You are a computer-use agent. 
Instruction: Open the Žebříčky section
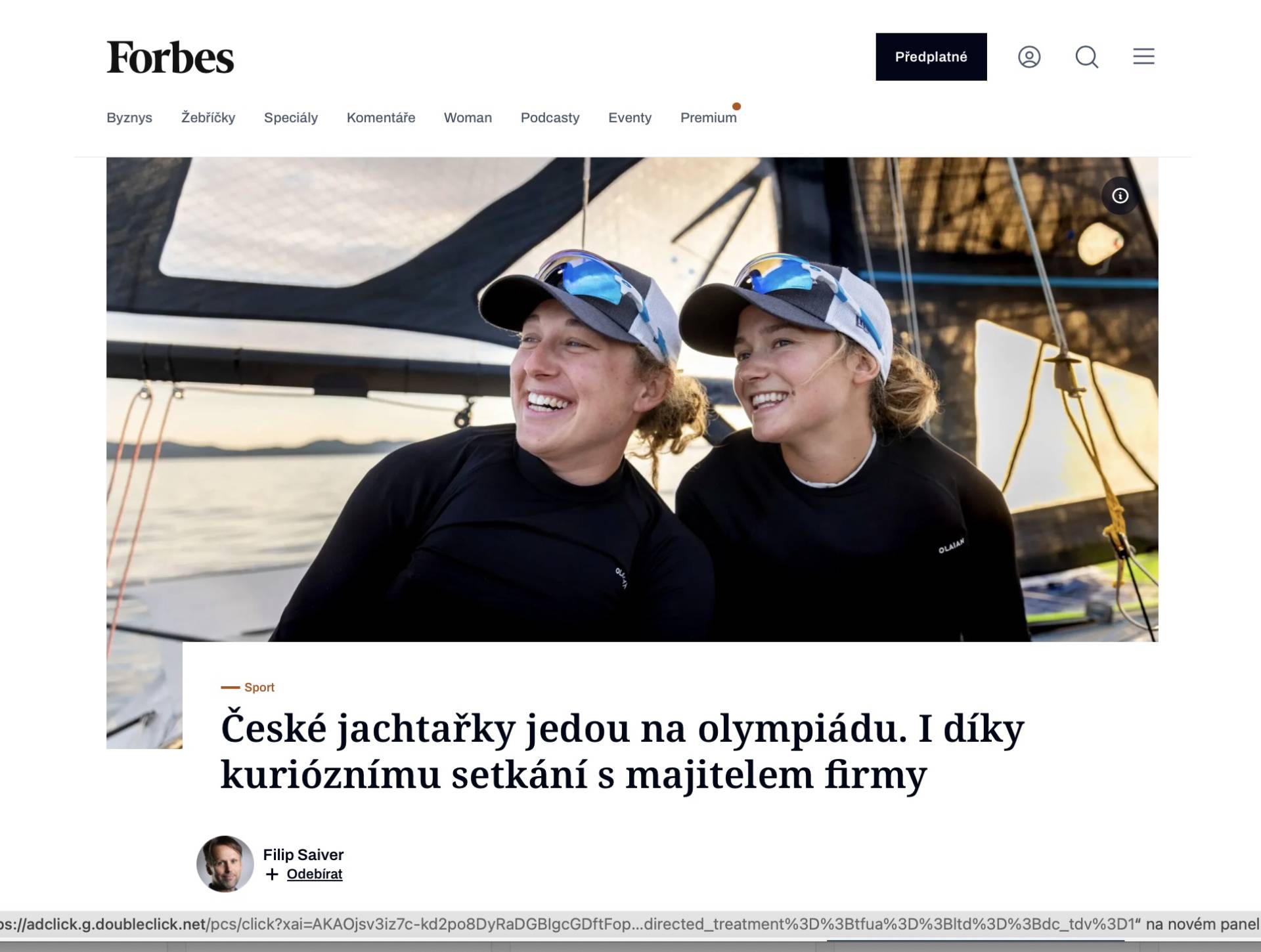[x=208, y=118]
